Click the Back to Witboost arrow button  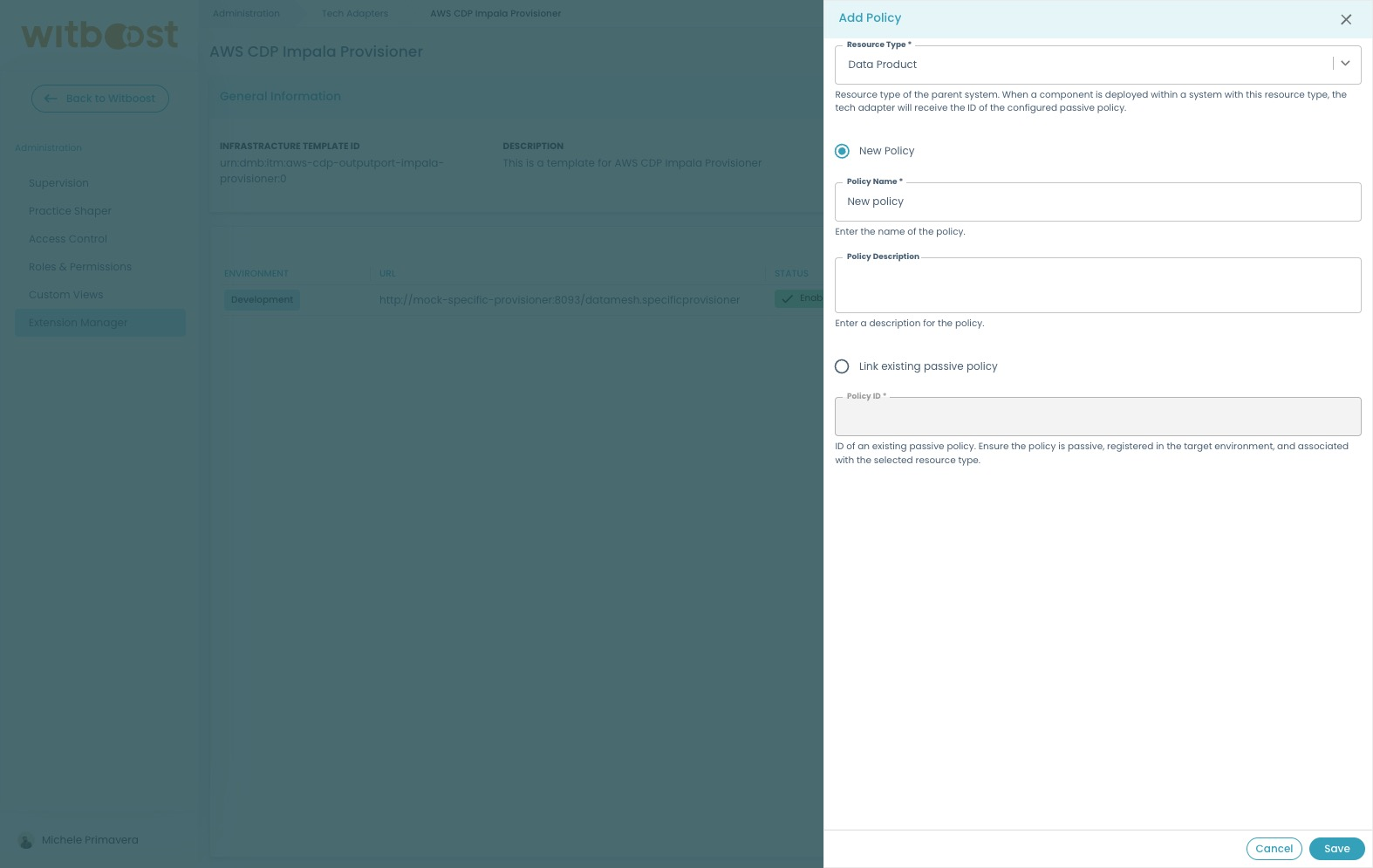tap(100, 99)
